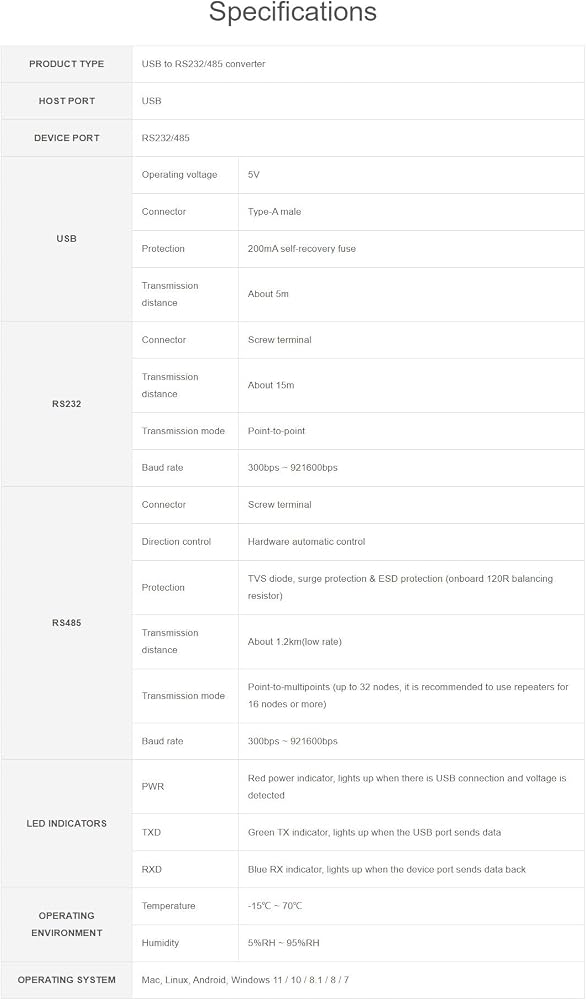Click the RS232/485 device port value
The image size is (586, 1000).
[166, 138]
